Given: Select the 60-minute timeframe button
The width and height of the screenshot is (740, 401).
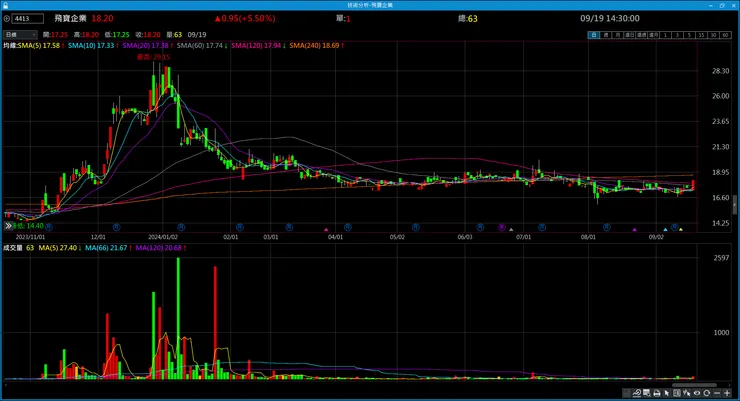Looking at the screenshot, I should click(725, 35).
